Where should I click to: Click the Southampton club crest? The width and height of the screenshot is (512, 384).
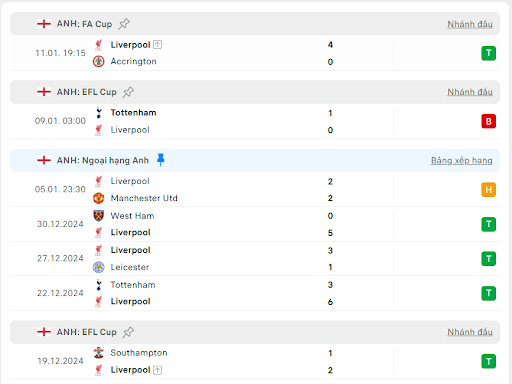coord(98,353)
